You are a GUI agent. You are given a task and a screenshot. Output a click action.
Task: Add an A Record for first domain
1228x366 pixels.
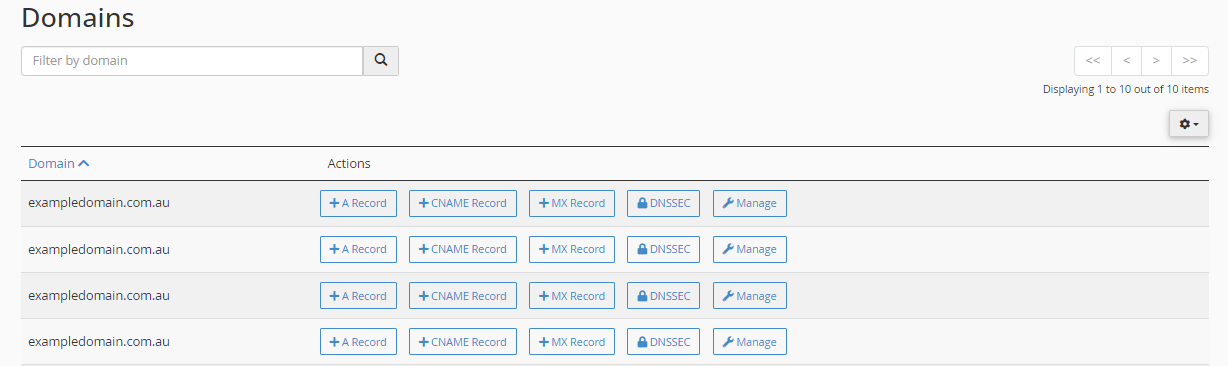point(358,203)
